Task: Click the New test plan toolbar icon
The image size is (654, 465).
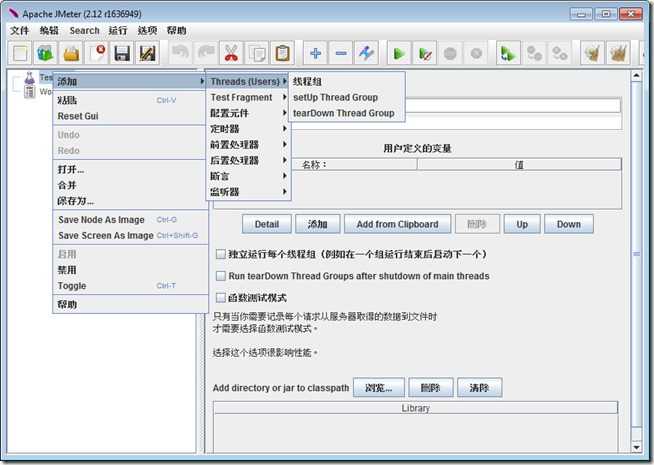Action: [x=20, y=53]
